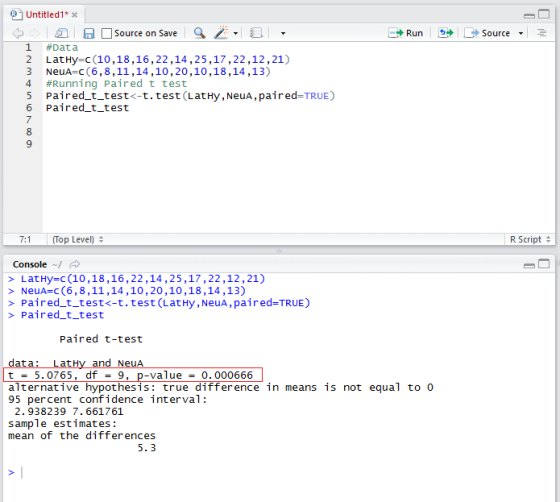
Task: Click line number 7 in the editor gutter
Action: 29,120
